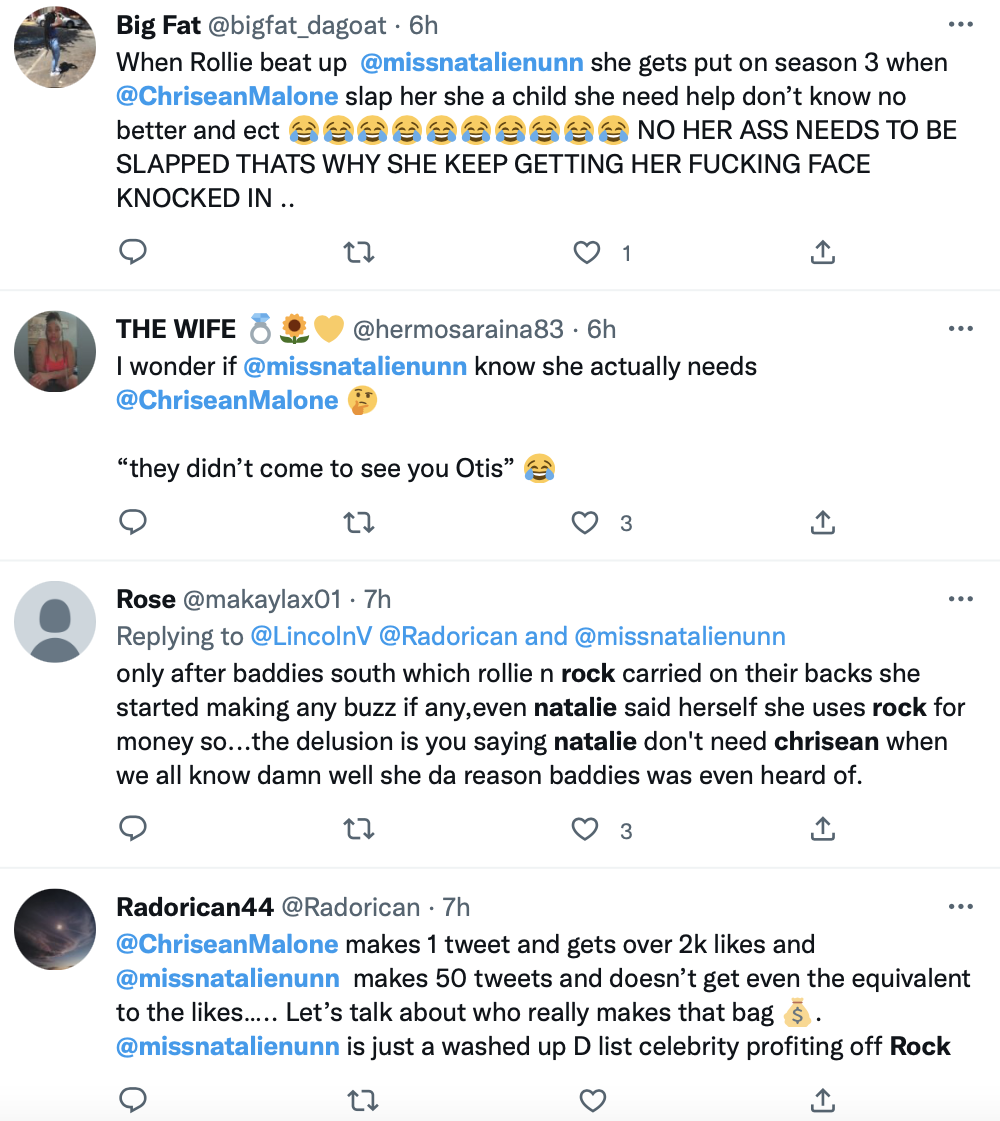The image size is (1000, 1121).
Task: Share THE WIFE's tweet
Action: [x=822, y=522]
